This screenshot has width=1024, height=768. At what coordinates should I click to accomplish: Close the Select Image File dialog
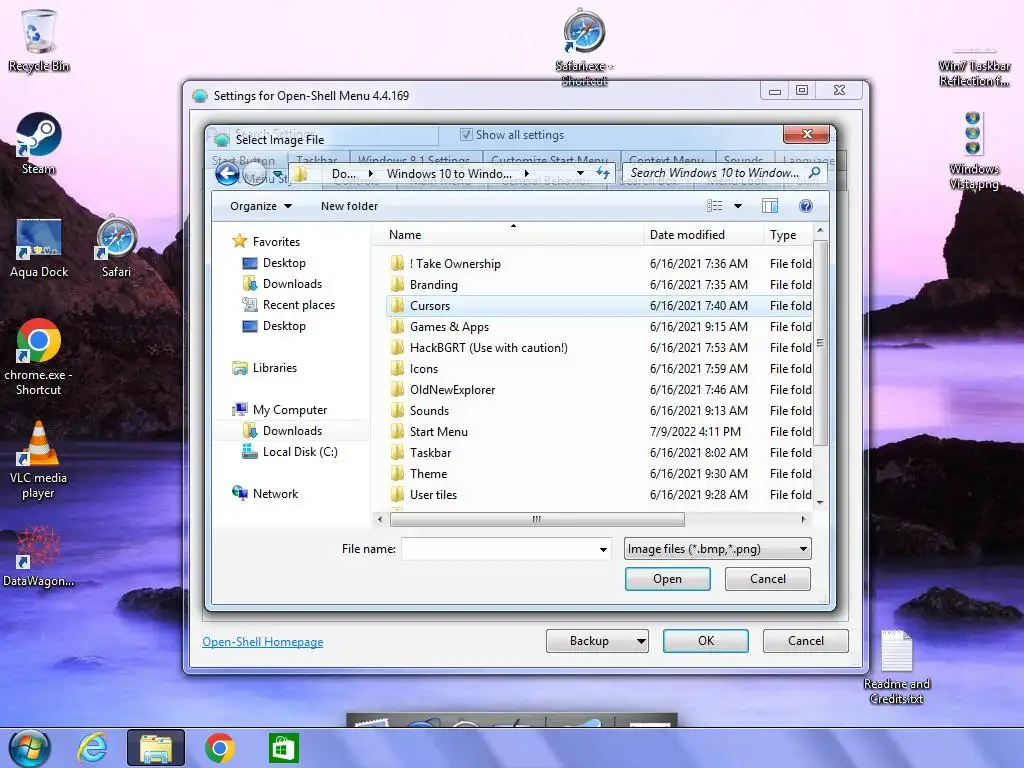[x=807, y=134]
